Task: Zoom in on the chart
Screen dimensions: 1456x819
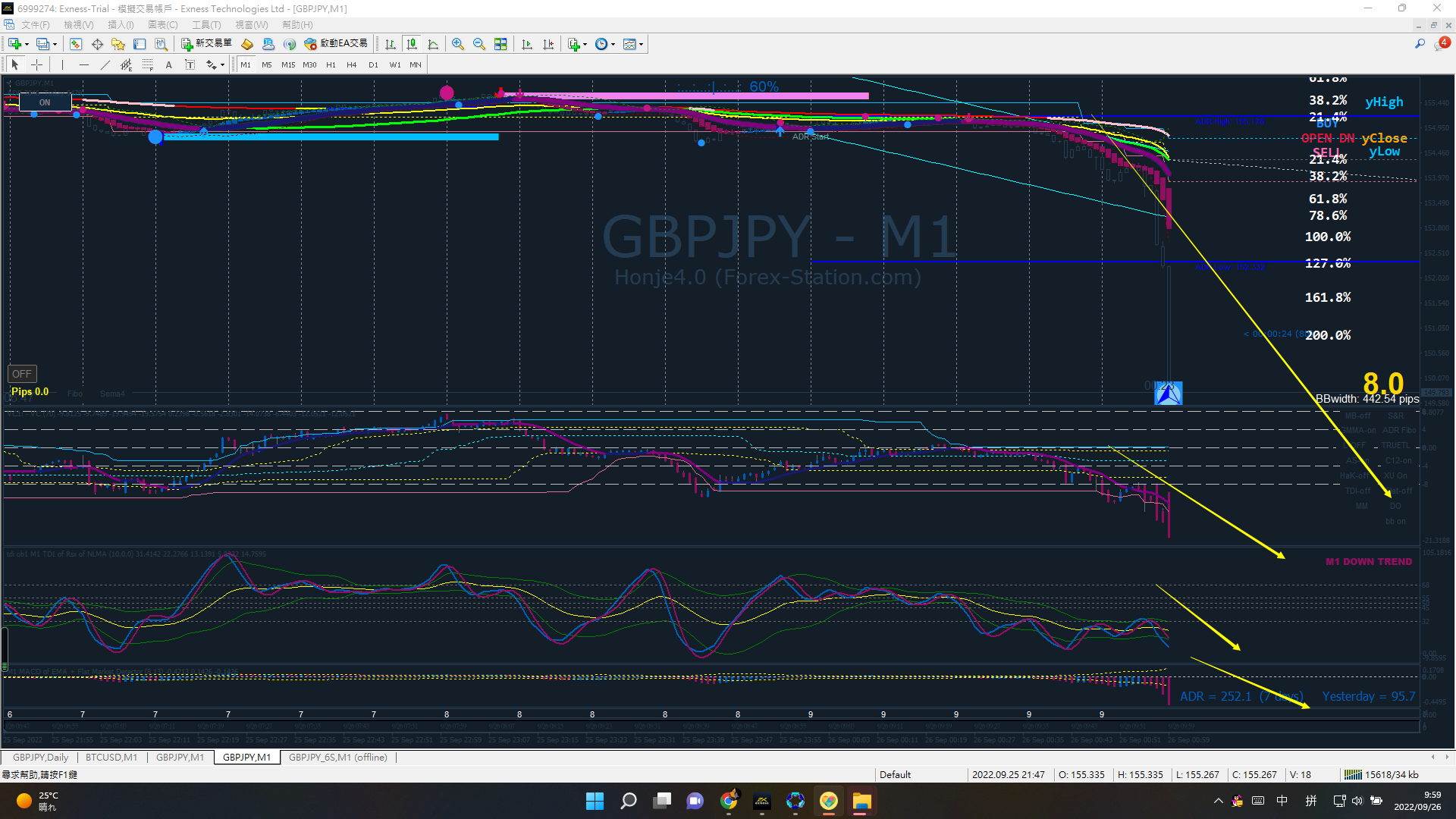Action: [457, 44]
